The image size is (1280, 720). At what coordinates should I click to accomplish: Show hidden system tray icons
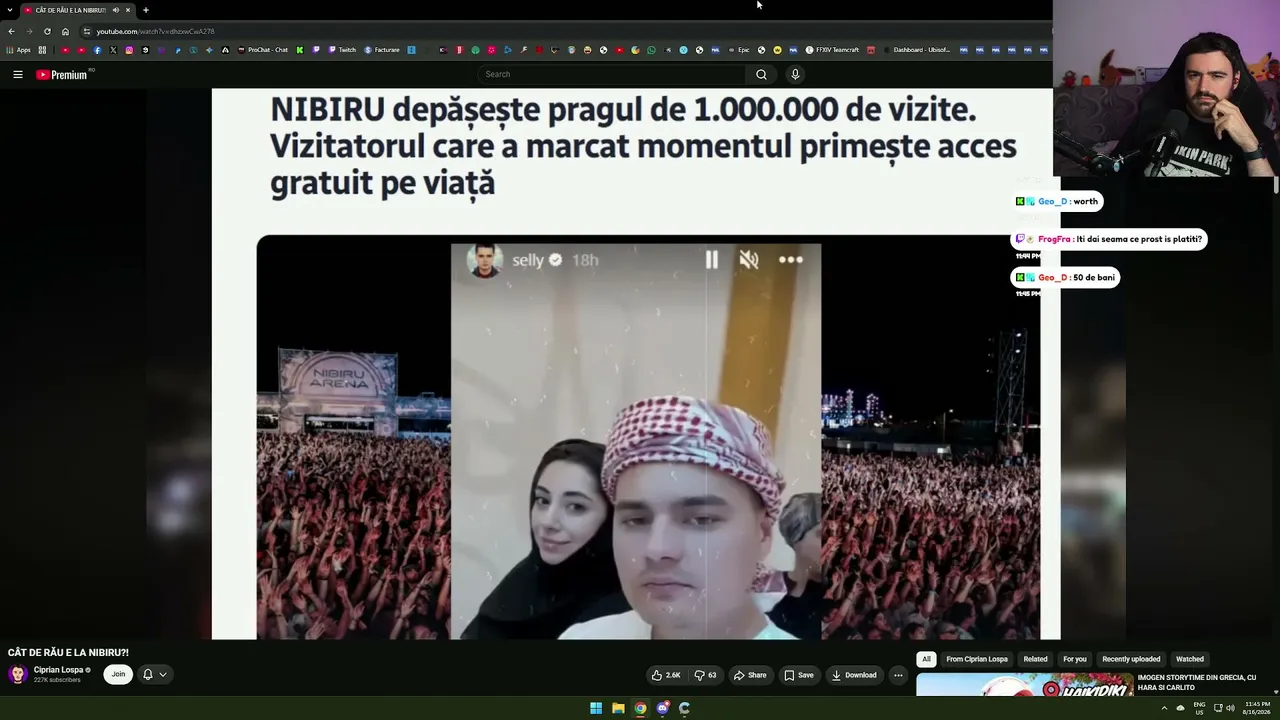coord(1164,708)
